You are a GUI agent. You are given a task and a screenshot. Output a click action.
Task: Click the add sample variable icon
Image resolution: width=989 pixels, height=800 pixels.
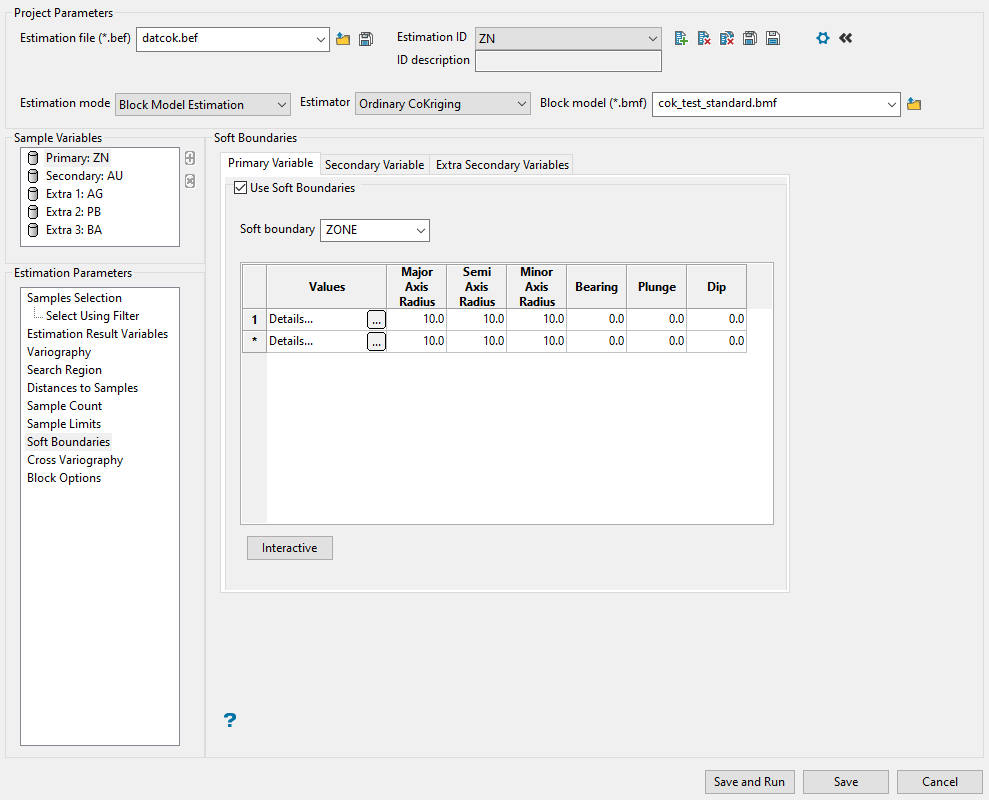click(x=190, y=158)
